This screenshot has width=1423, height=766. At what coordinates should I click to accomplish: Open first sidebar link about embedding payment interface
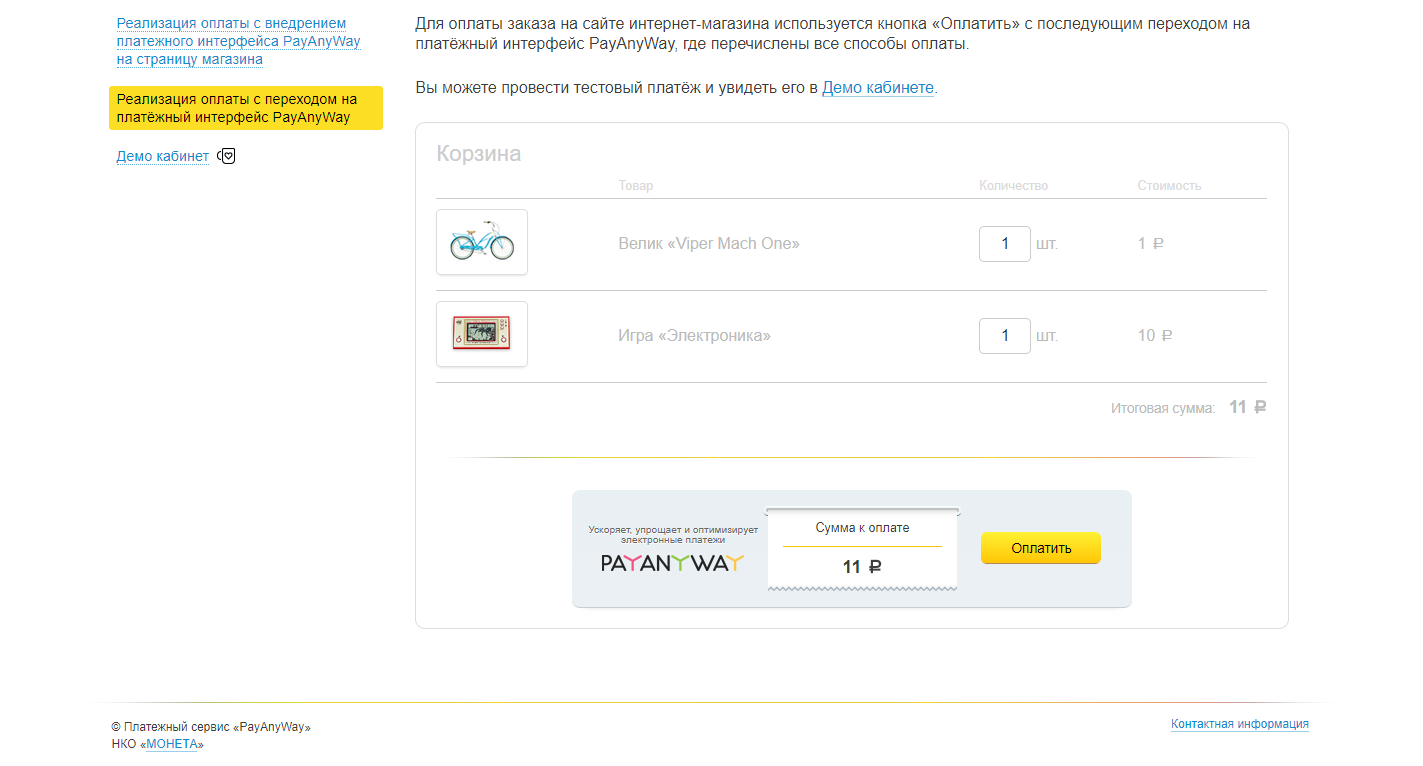[x=238, y=41]
